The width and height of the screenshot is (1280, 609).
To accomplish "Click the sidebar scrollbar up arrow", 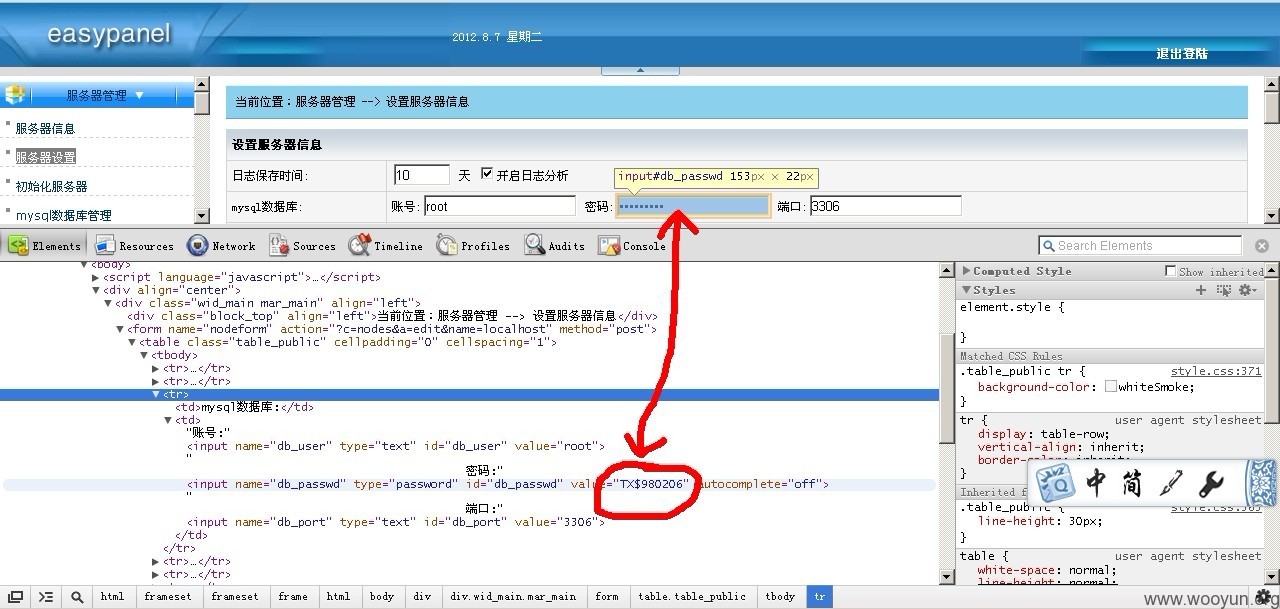I will point(202,82).
